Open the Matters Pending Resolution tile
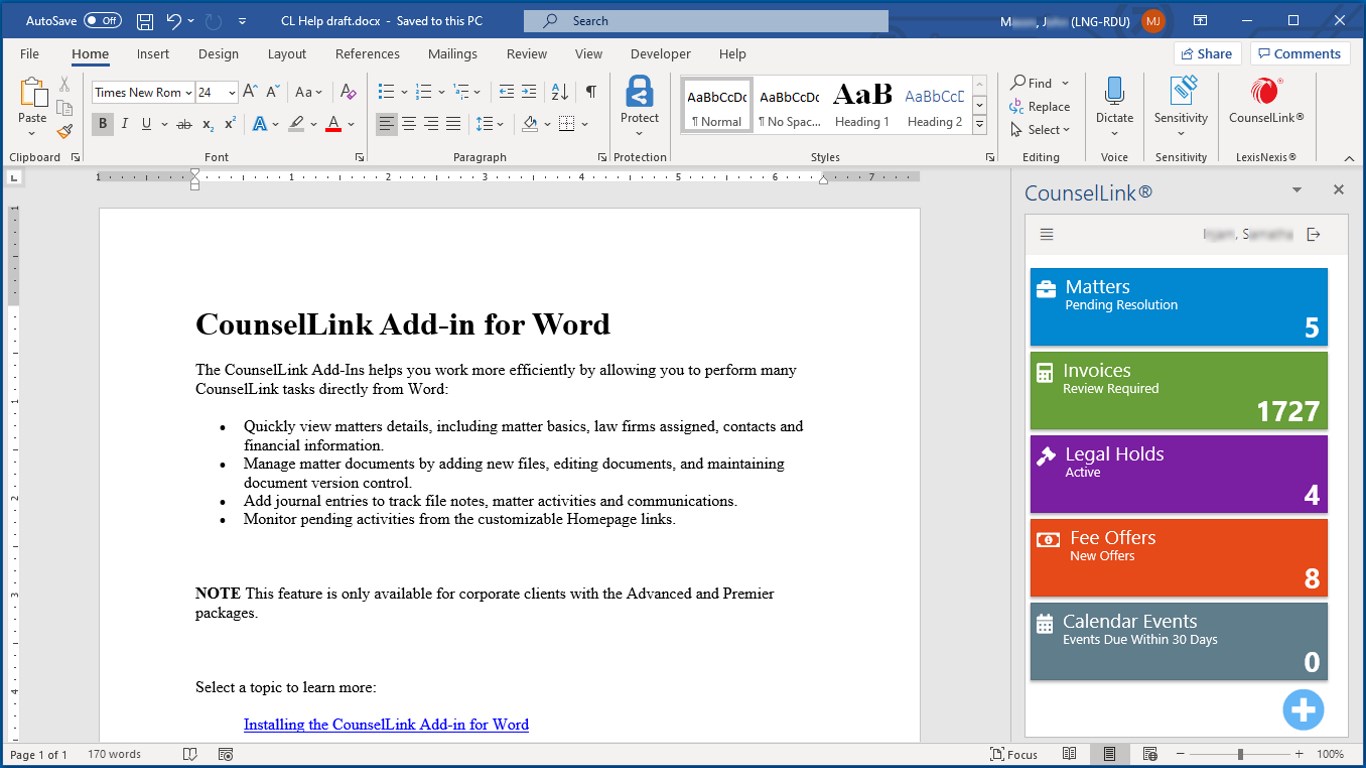Image resolution: width=1366 pixels, height=768 pixels. [1179, 307]
